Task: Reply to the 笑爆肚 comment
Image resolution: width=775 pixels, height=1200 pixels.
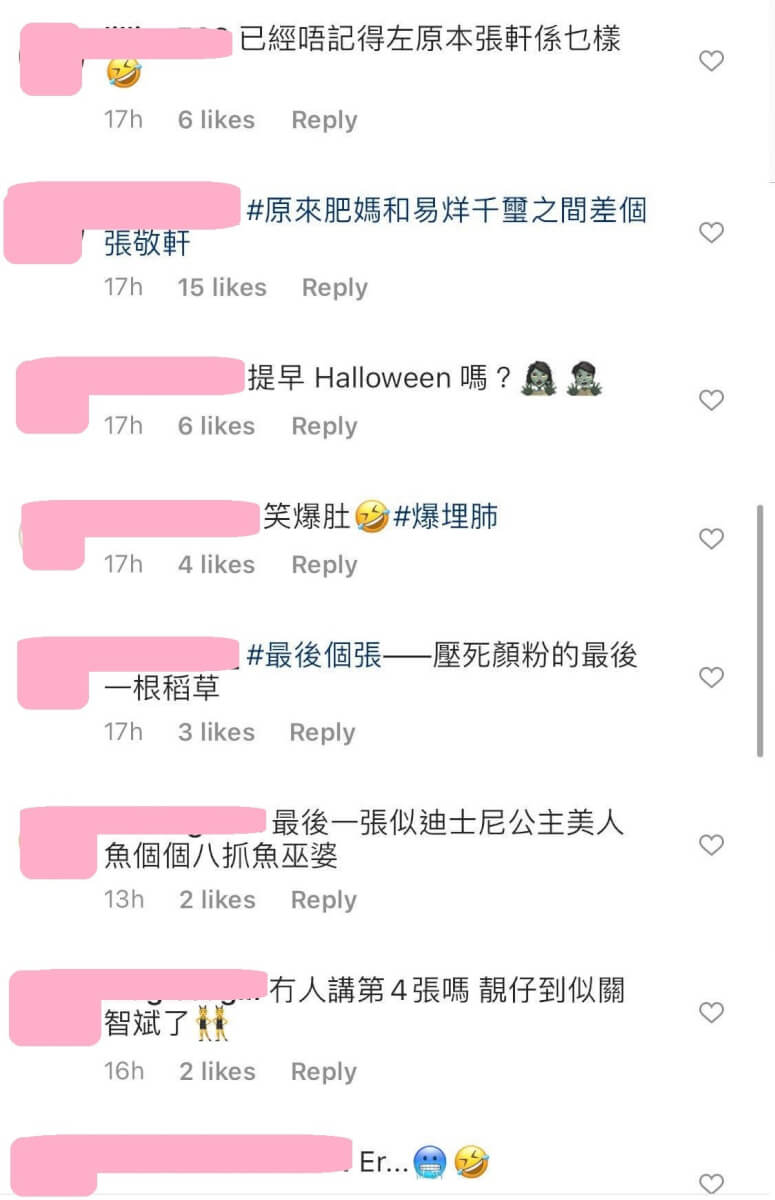Action: pyautogui.click(x=324, y=565)
